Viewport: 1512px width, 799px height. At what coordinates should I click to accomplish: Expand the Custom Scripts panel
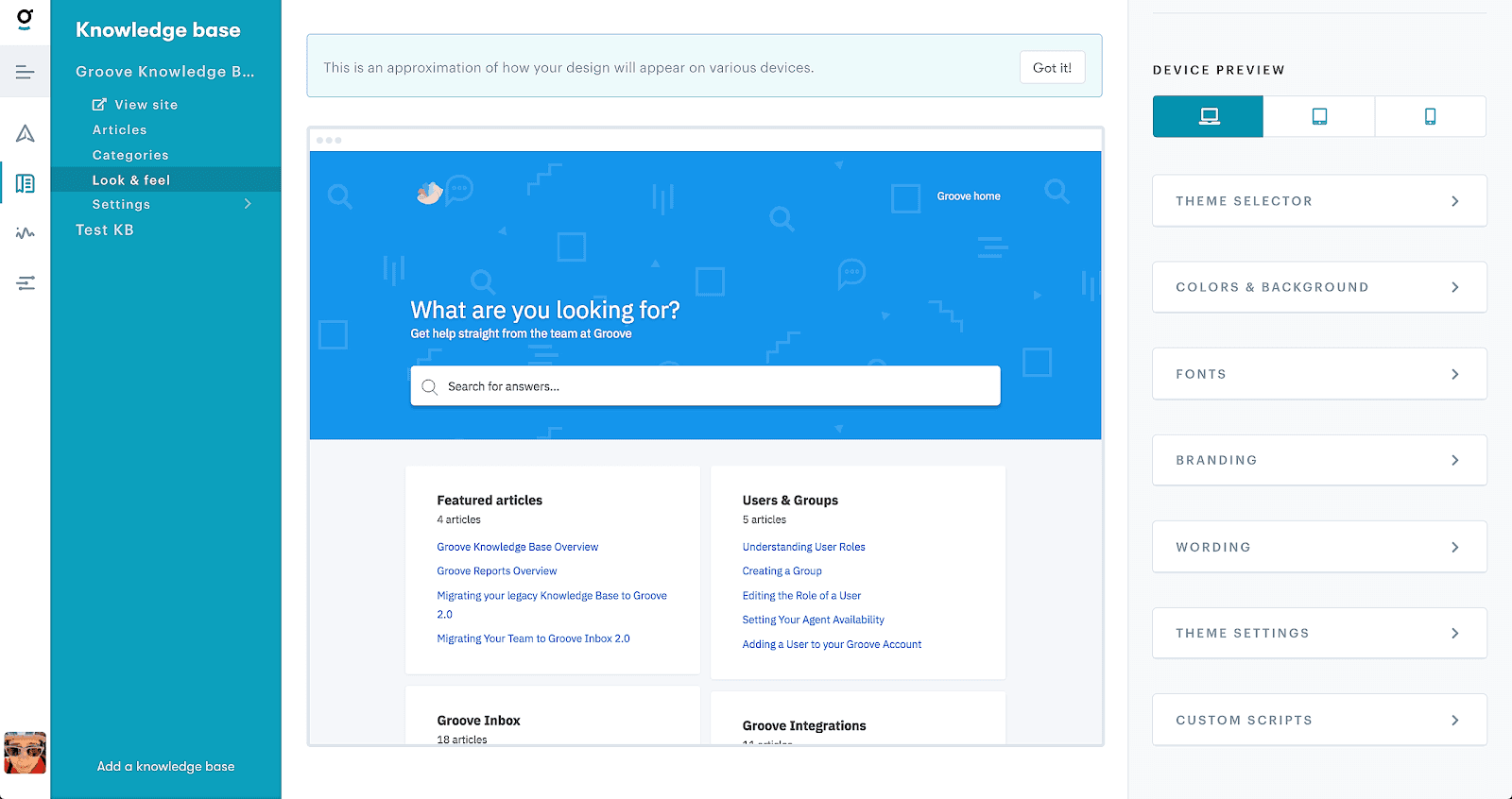coord(1319,720)
